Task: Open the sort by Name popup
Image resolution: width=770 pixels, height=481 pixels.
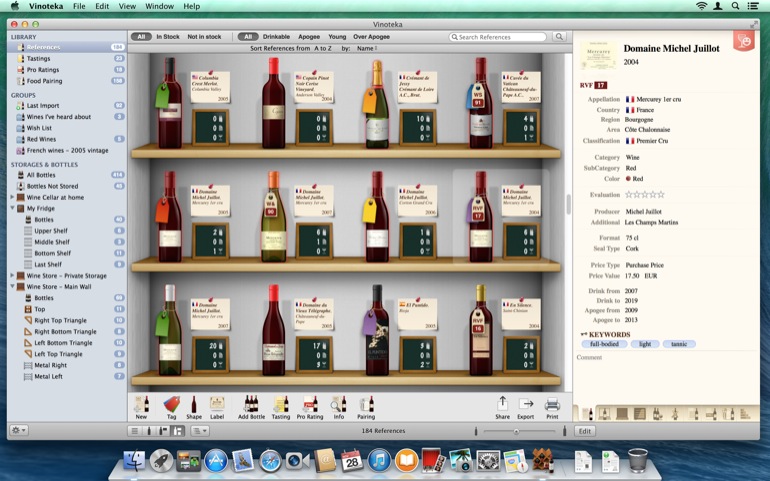Action: tap(367, 48)
